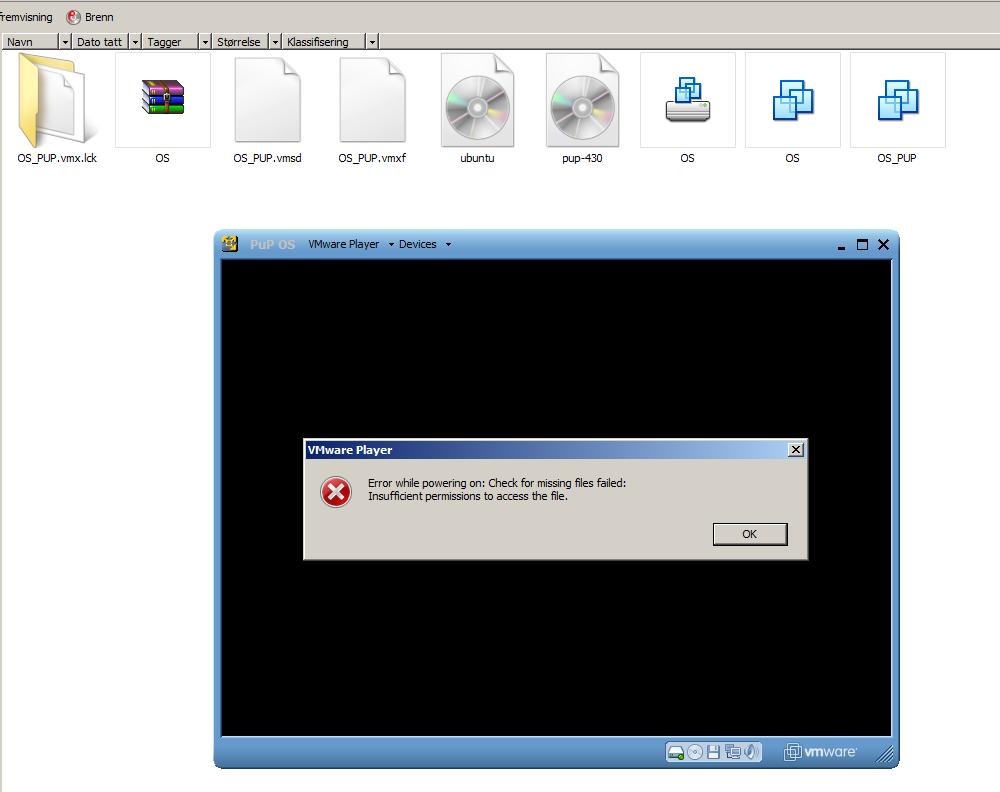Sort files by the Navn column
Viewport: 1000px width, 792px height.
point(29,41)
